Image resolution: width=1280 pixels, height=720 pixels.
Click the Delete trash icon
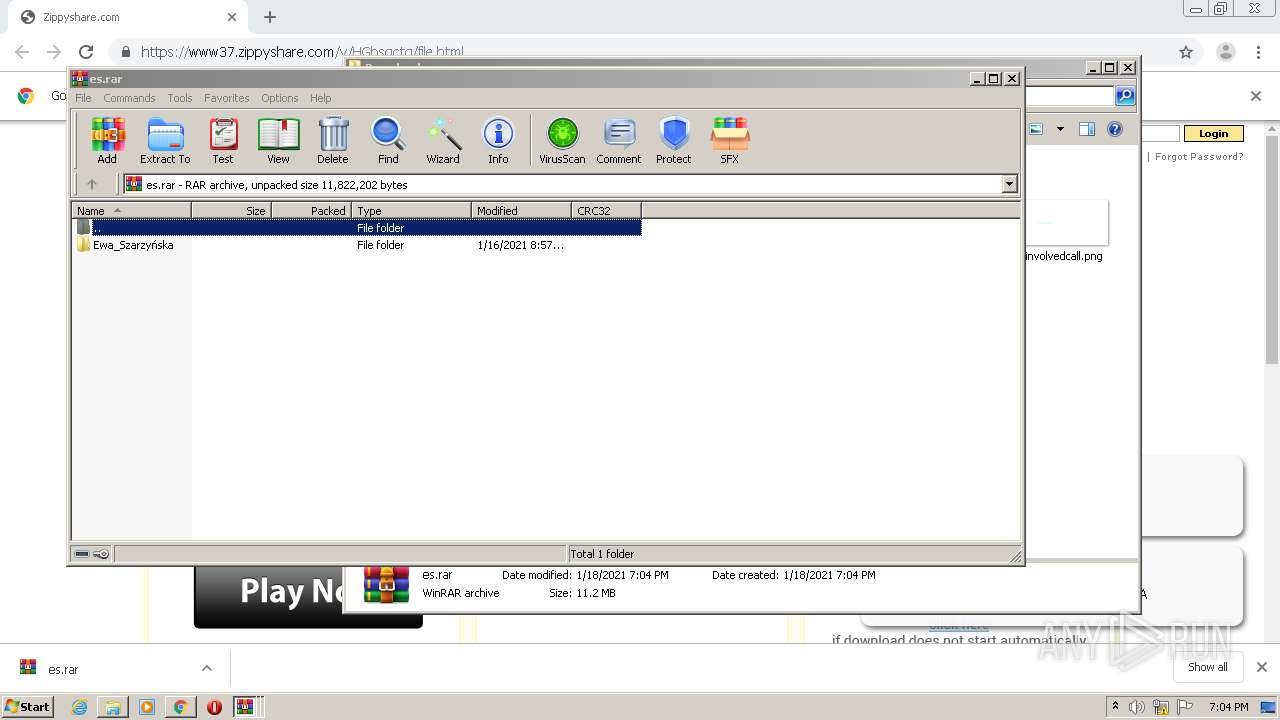click(x=333, y=140)
